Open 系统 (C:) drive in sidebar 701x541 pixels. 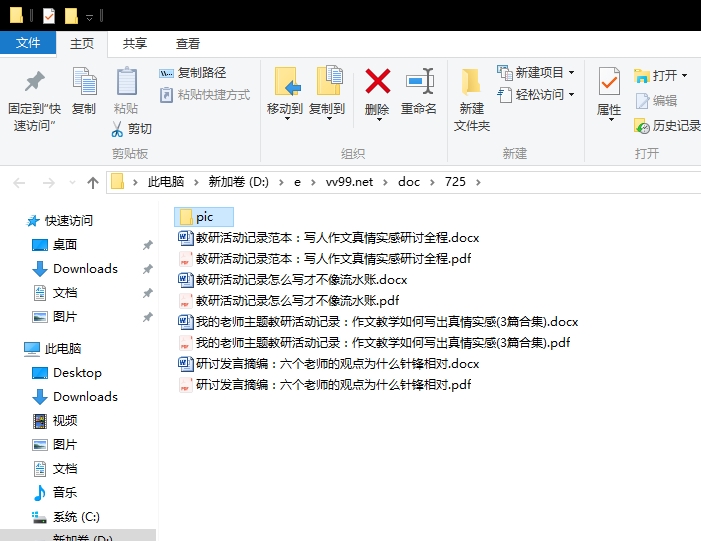pos(76,517)
